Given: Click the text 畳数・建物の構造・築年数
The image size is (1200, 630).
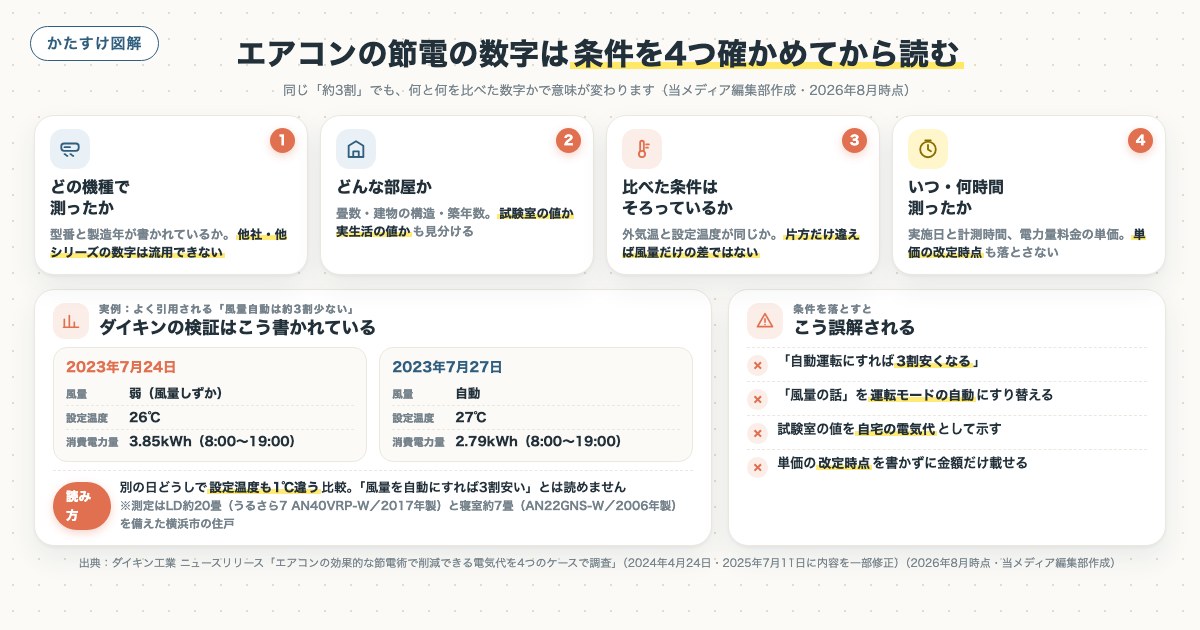Looking at the screenshot, I should [413, 213].
